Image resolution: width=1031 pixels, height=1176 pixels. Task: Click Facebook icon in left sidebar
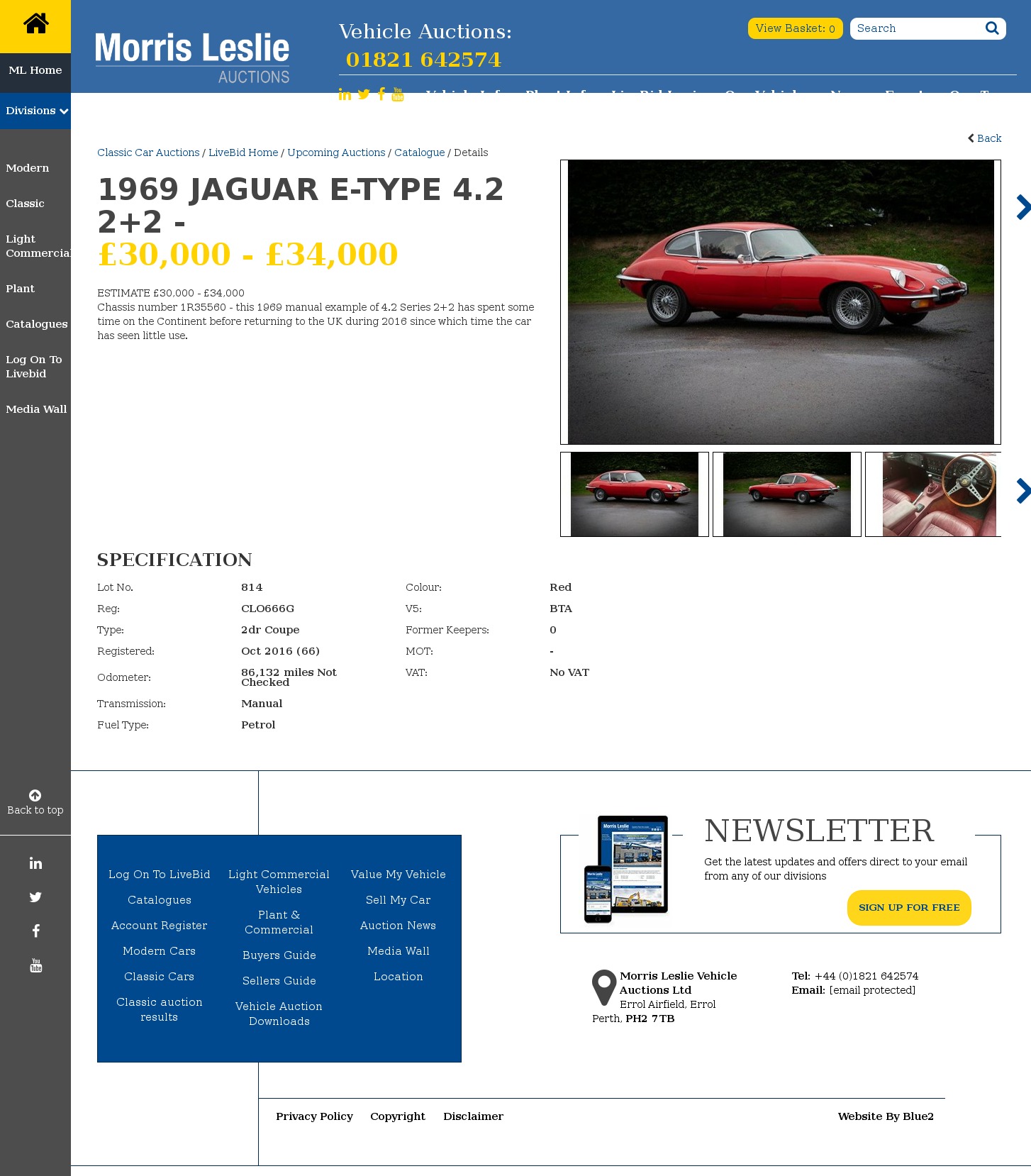[x=35, y=931]
